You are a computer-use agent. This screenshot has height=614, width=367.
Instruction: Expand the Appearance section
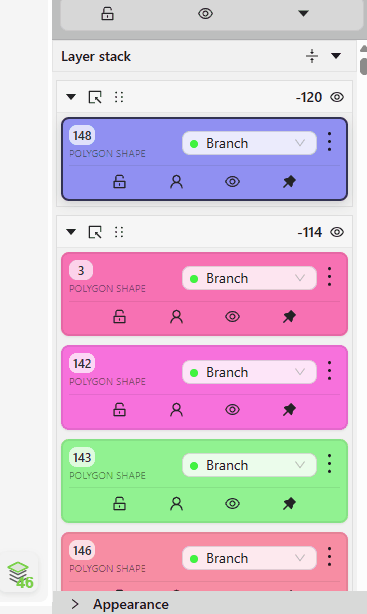75,604
